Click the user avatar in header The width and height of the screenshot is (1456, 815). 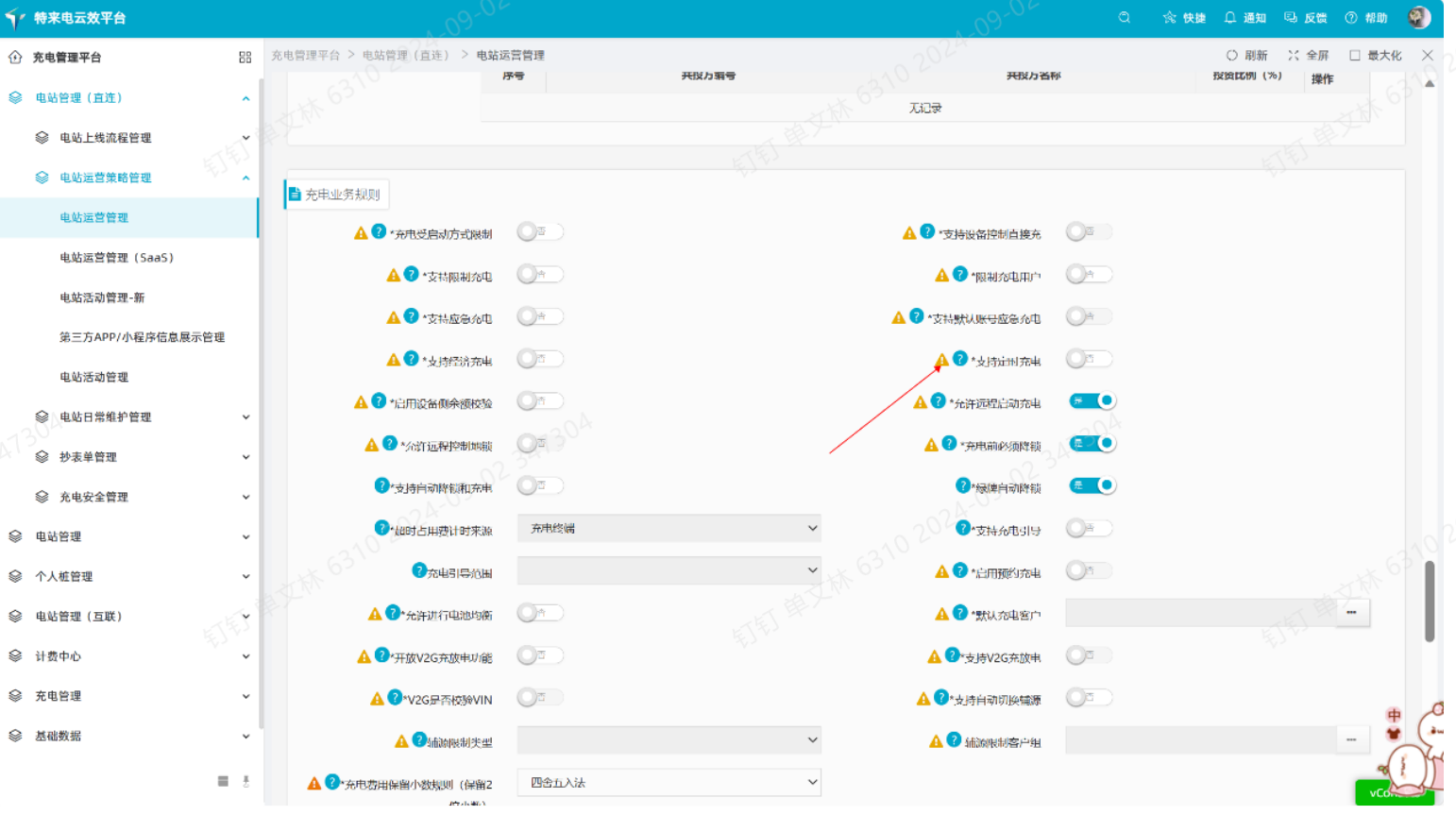[x=1418, y=17]
